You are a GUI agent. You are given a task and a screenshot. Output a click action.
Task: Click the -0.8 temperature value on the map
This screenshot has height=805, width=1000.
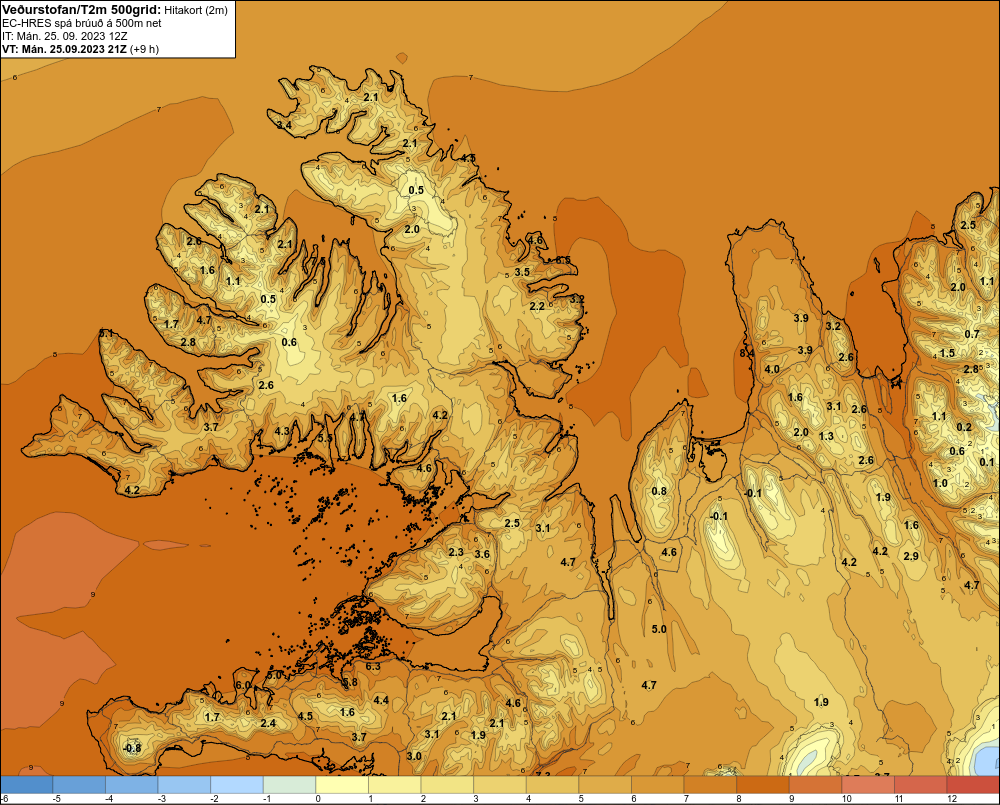click(132, 748)
